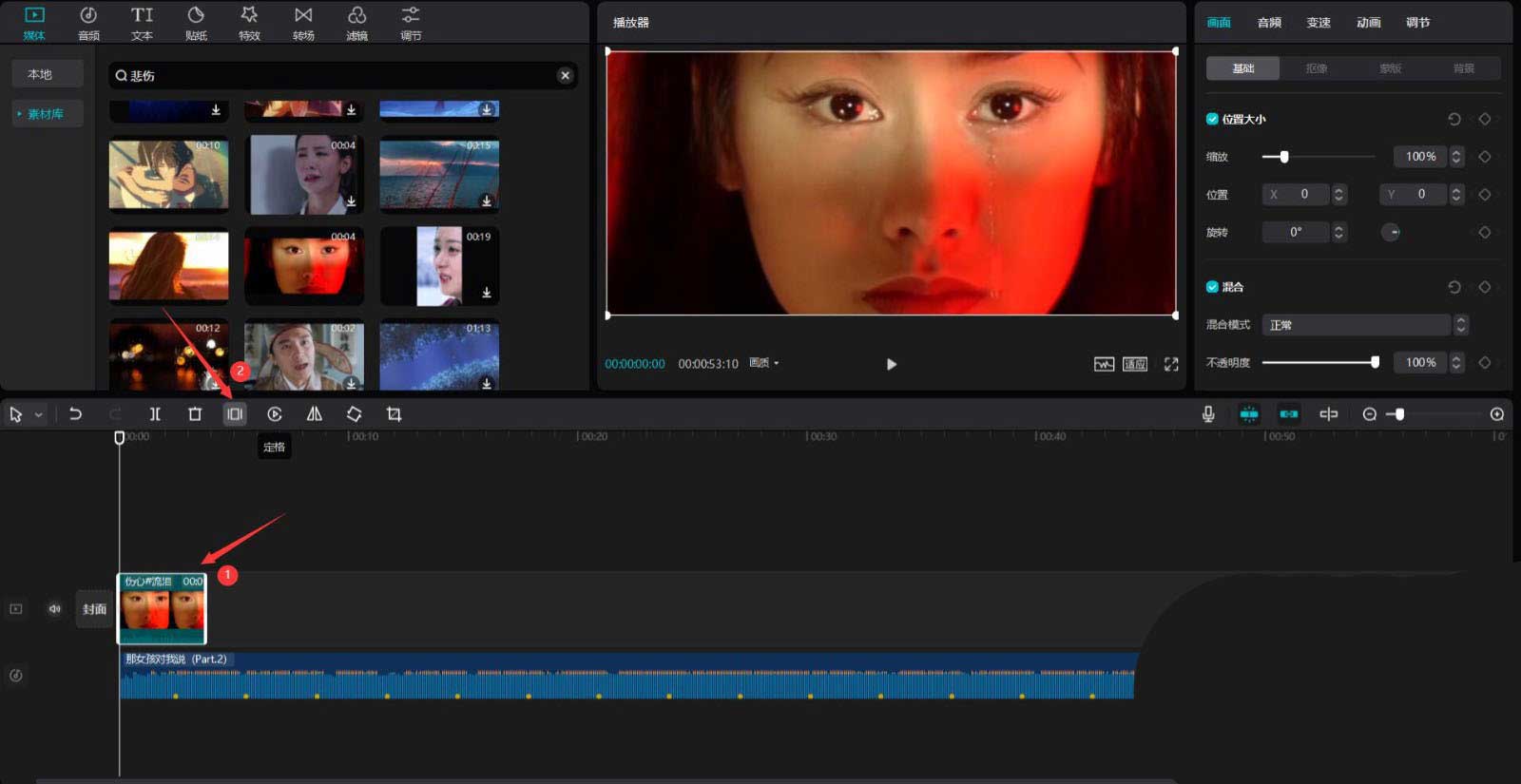1521x784 pixels.
Task: Open fullscreen preview in player
Action: point(1171,364)
